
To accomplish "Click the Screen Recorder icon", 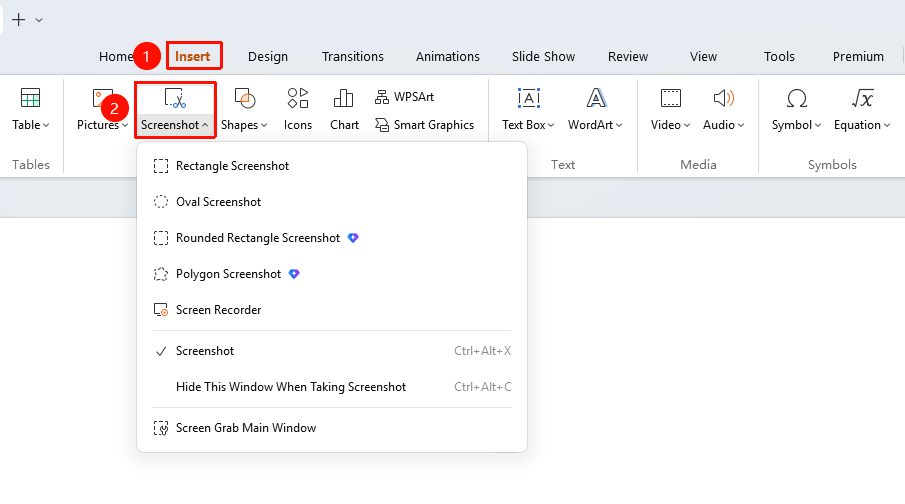I will (x=161, y=310).
